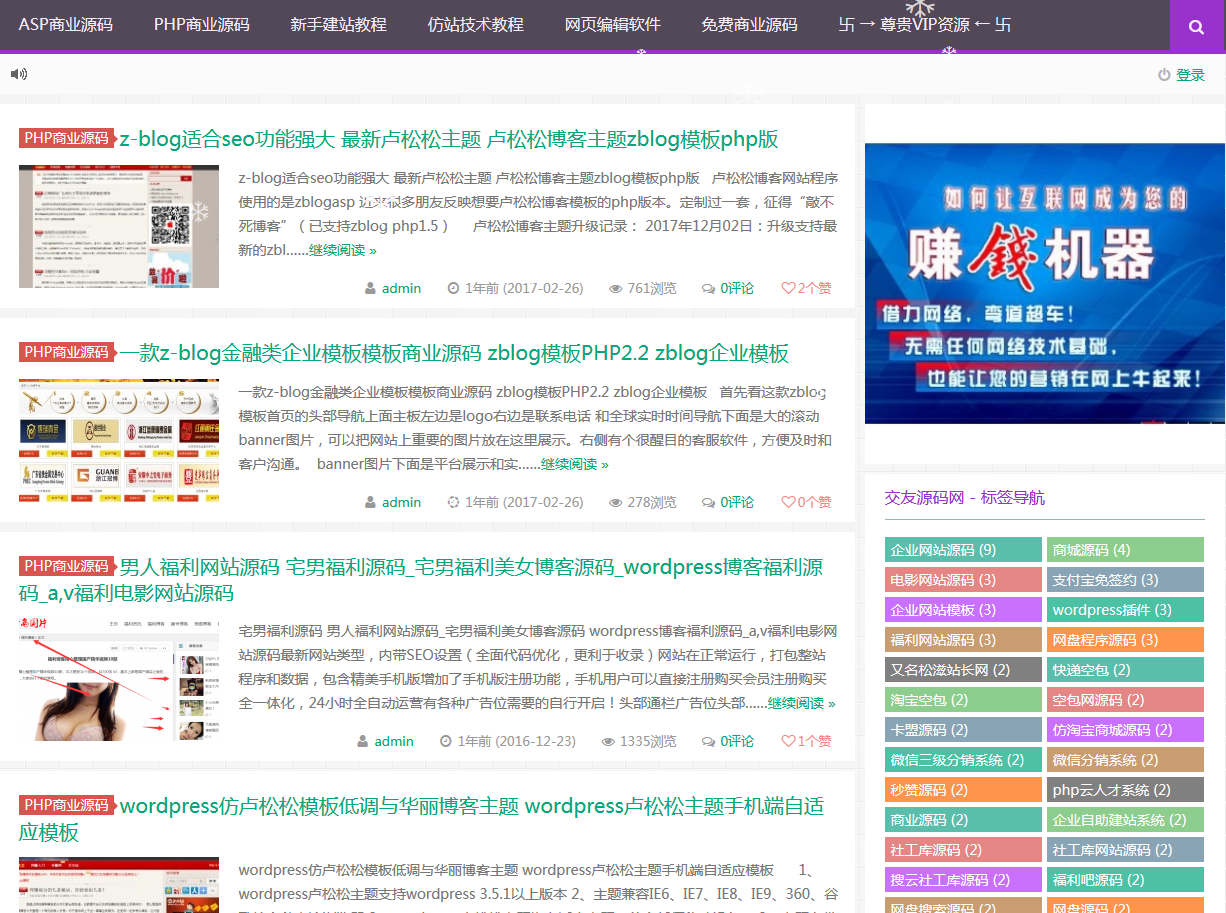This screenshot has width=1226, height=913.
Task: Open the 赚钱机器 banner advertisement
Action: (1044, 283)
